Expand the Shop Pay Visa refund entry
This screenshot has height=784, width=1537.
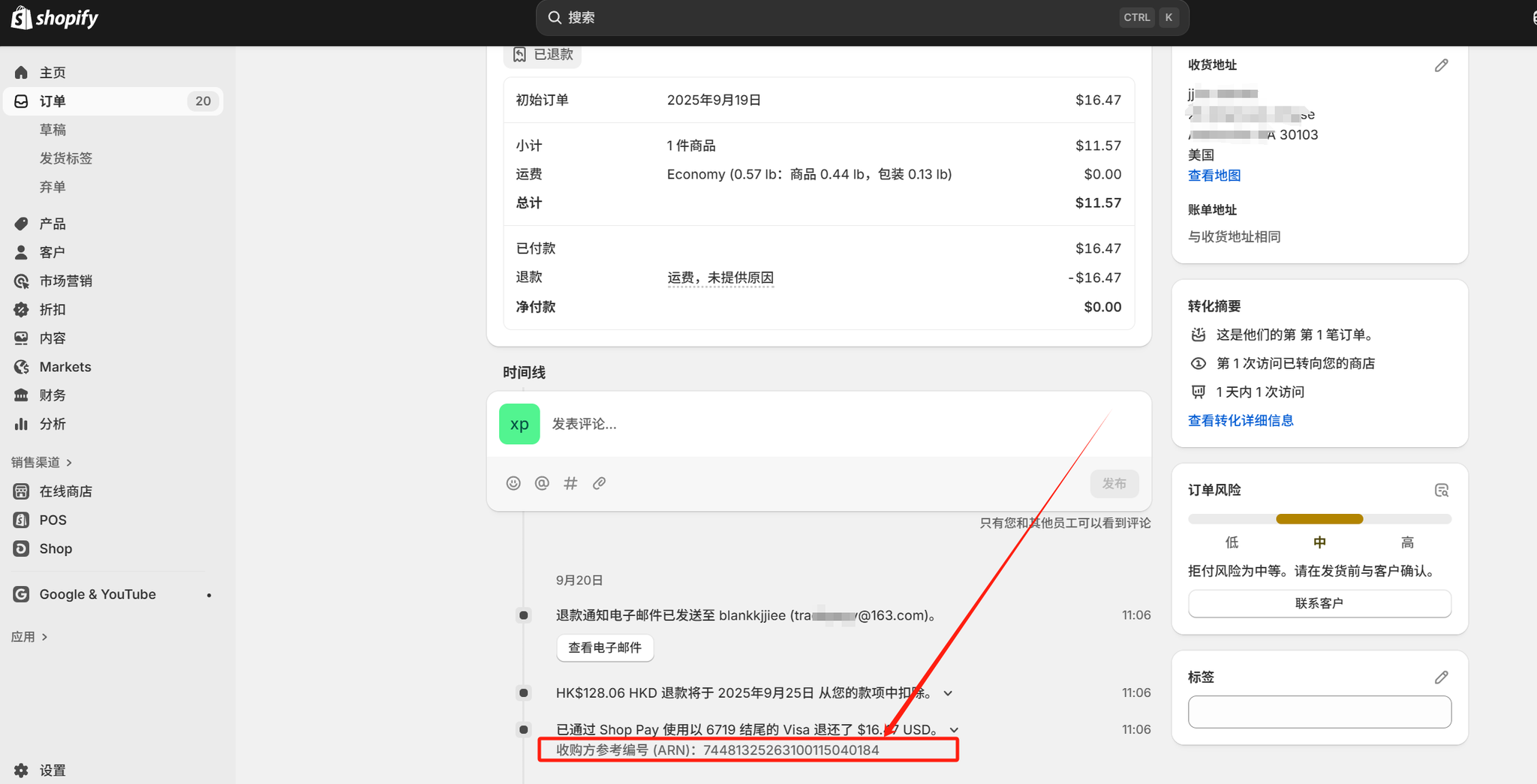(954, 730)
